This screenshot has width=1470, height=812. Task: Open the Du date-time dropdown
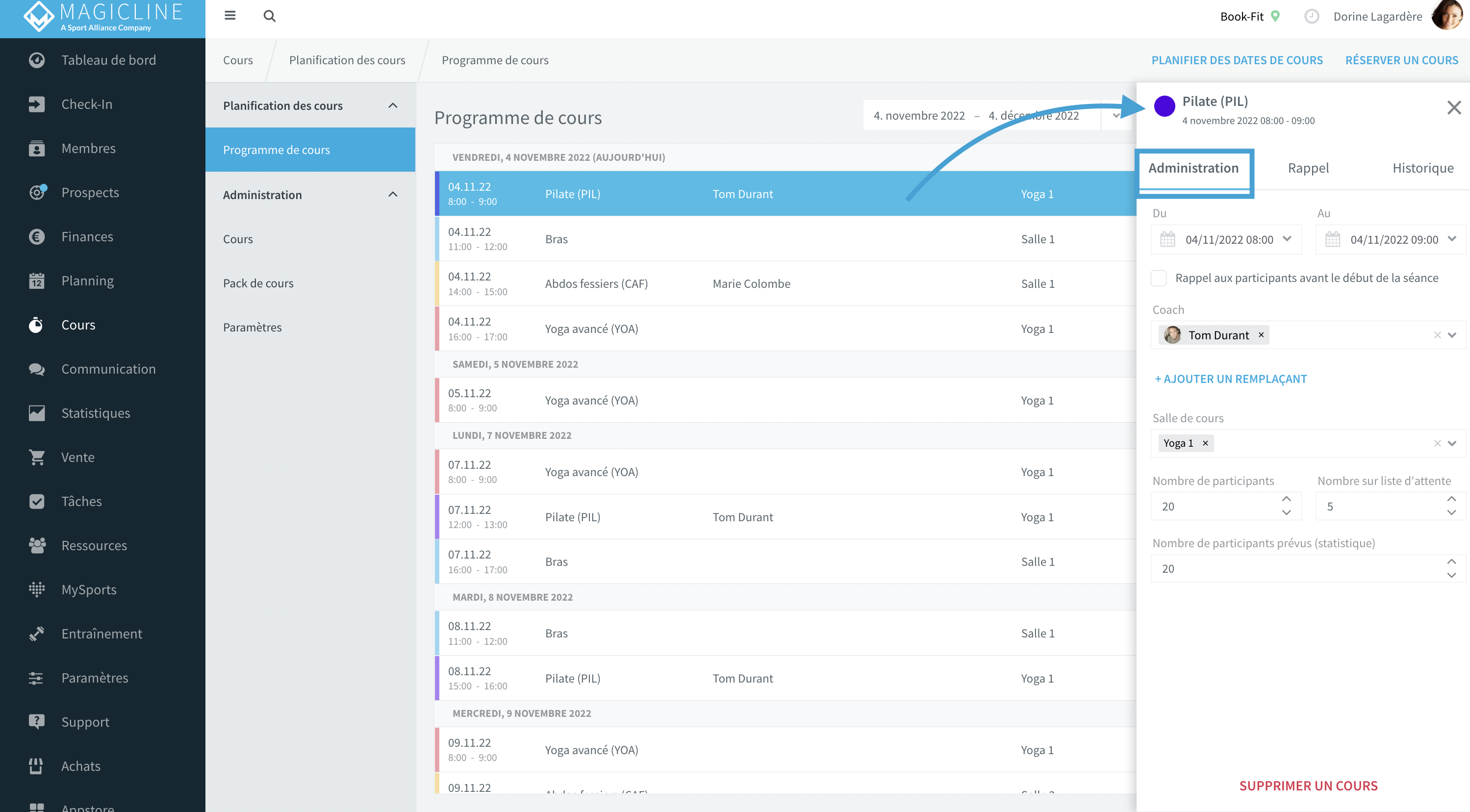click(1287, 239)
